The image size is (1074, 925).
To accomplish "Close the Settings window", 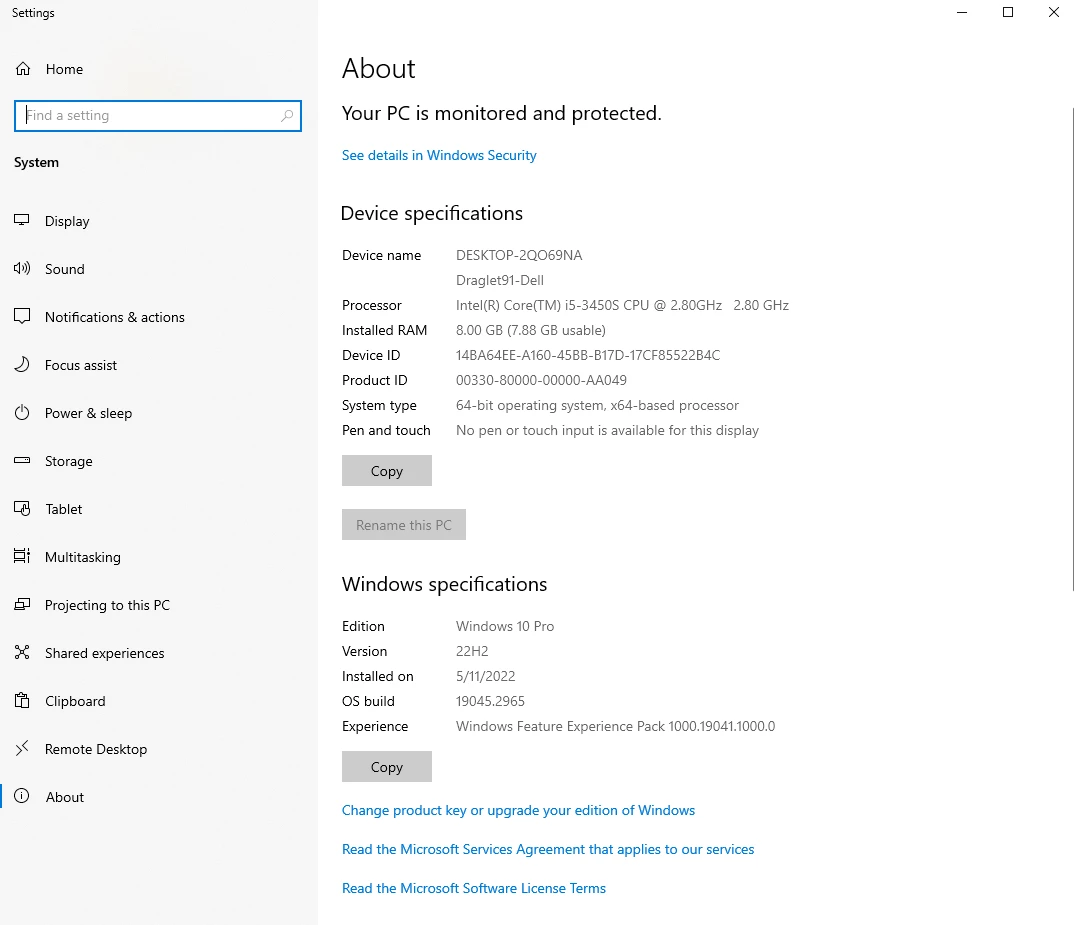I will 1053,12.
